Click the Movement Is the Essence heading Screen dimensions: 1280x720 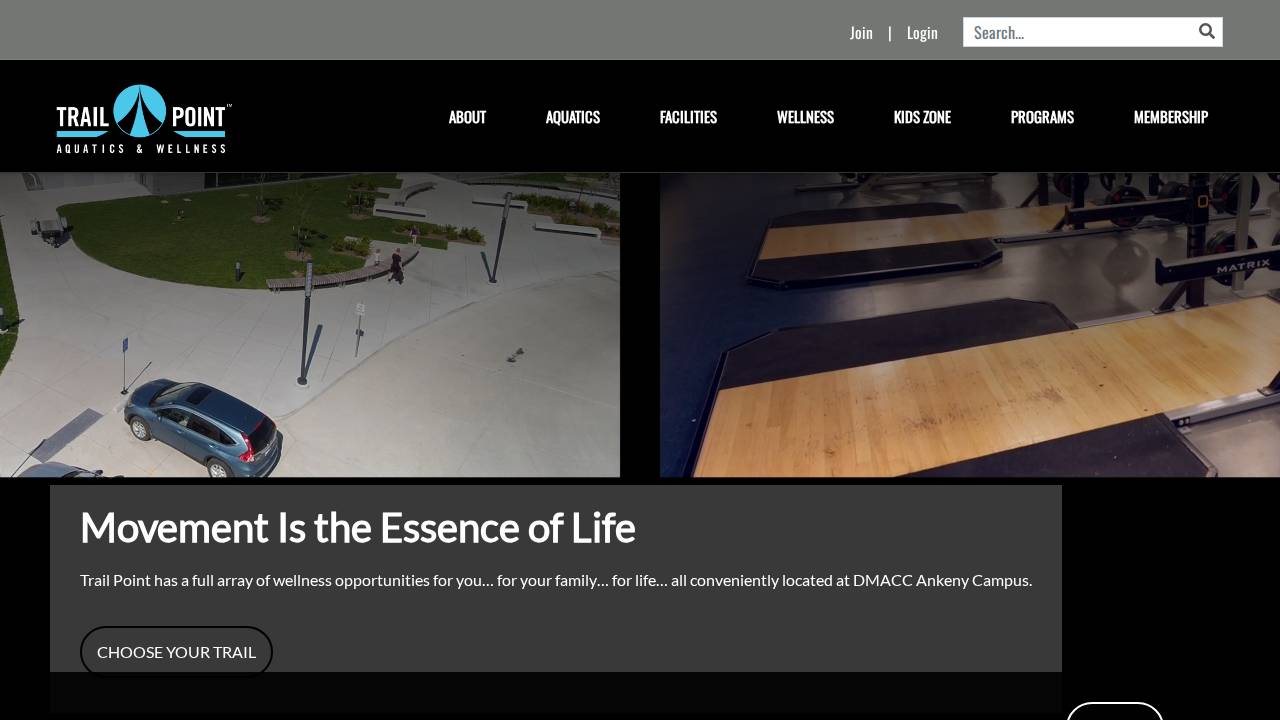coord(357,527)
